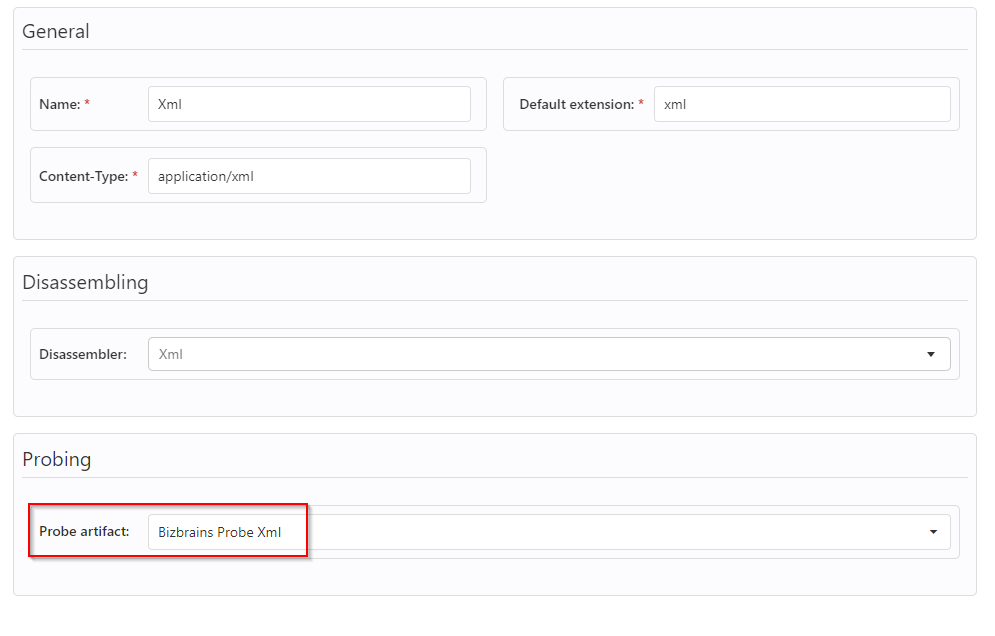The height and width of the screenshot is (636, 995).
Task: Click the red asterisk beside Content-Type
Action: pos(135,176)
